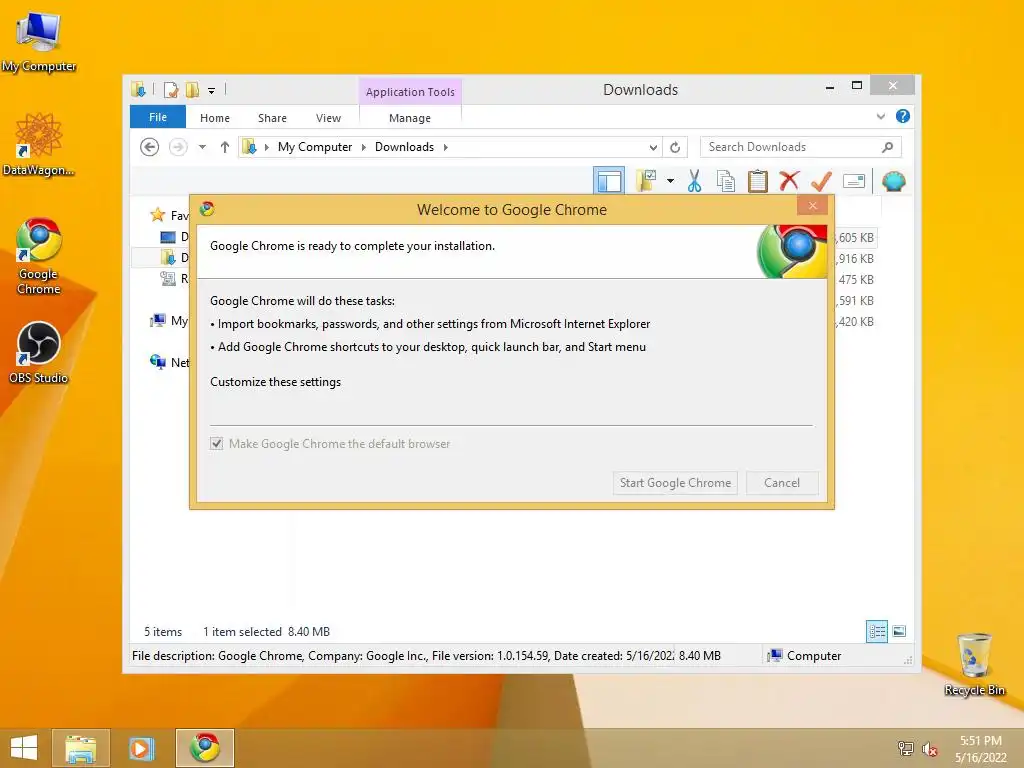Viewport: 1024px width, 768px height.
Task: Open the Share ribbon tab
Action: pyautogui.click(x=272, y=118)
